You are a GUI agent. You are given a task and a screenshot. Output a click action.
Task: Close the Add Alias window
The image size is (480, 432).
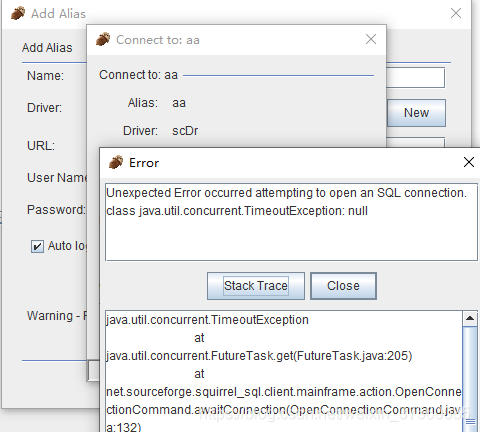456,13
